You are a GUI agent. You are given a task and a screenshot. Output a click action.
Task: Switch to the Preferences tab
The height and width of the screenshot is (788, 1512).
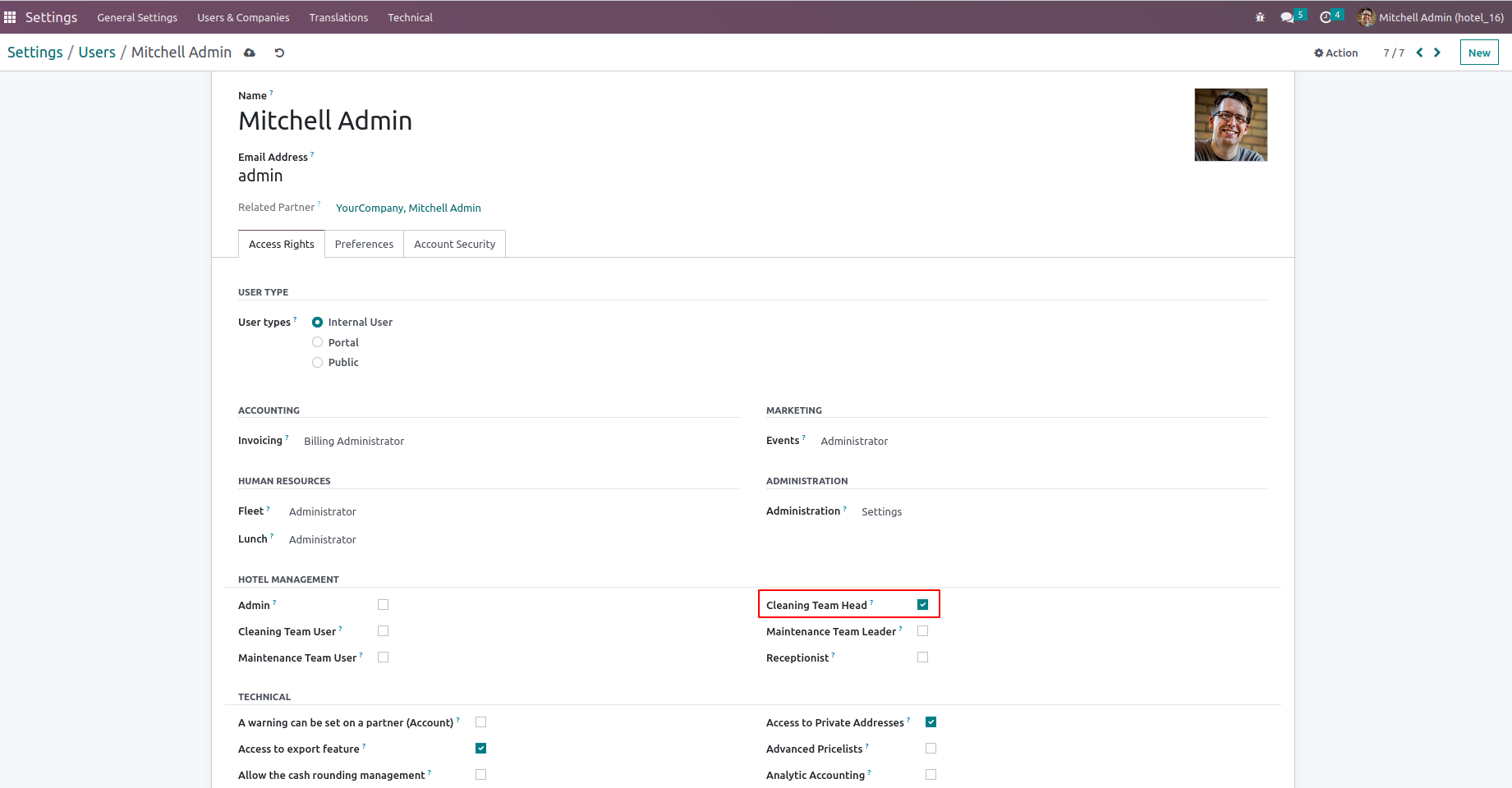(x=364, y=245)
